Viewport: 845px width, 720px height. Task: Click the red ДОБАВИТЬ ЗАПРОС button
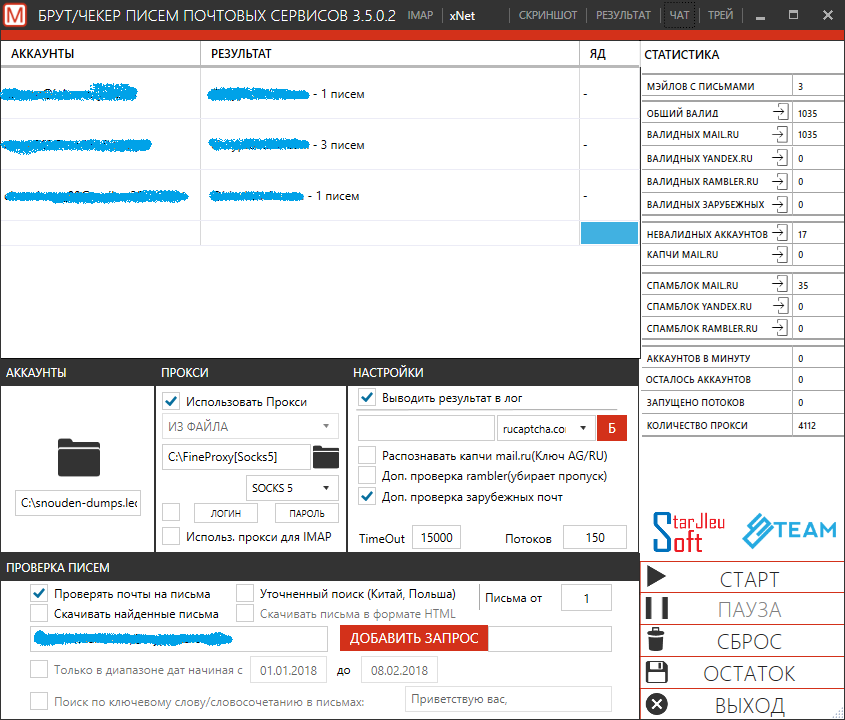414,639
